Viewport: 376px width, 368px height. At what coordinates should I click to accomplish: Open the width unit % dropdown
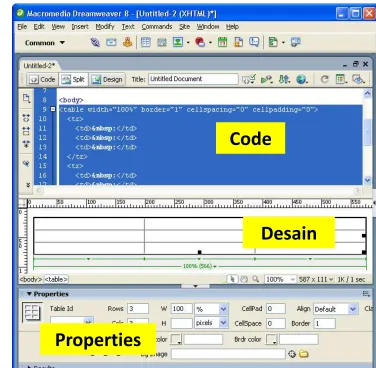tap(224, 309)
